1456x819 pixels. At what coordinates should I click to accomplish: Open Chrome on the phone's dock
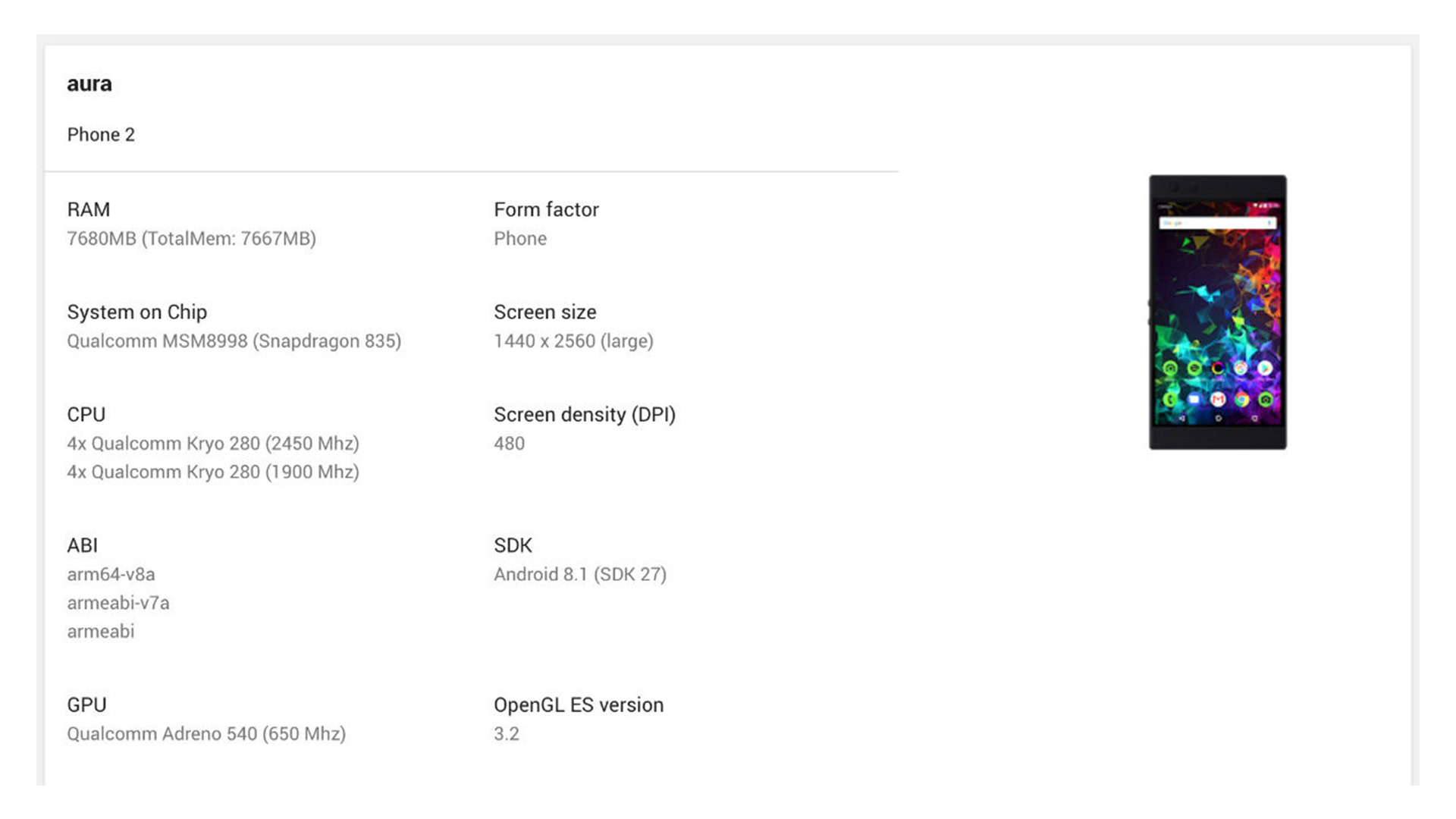click(1241, 400)
